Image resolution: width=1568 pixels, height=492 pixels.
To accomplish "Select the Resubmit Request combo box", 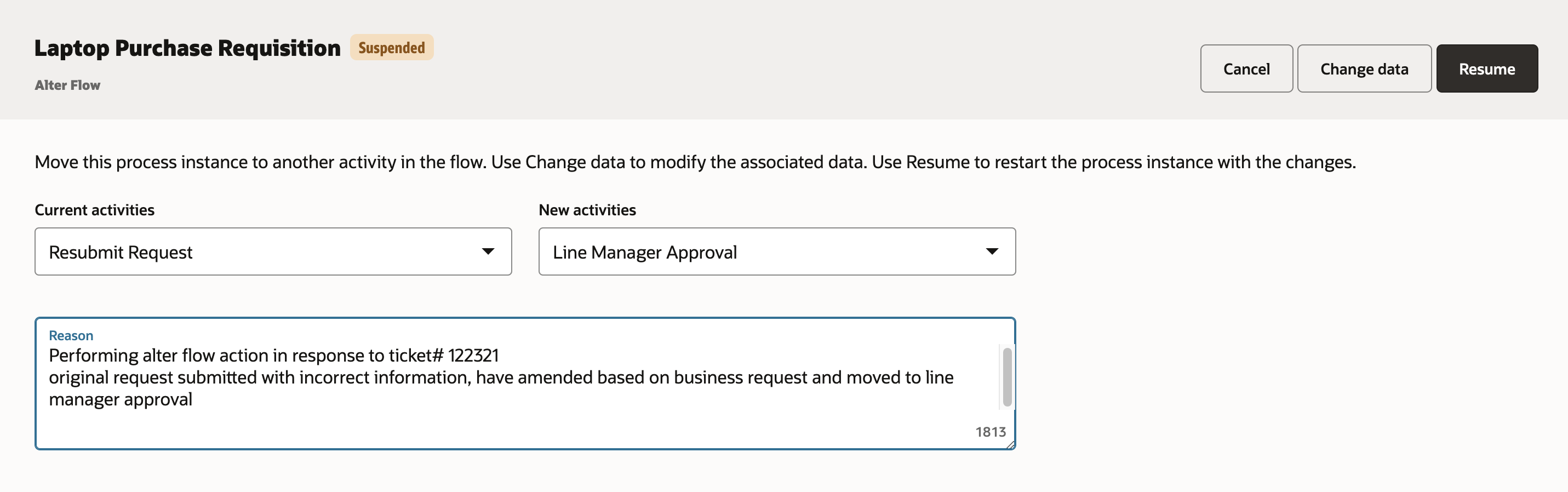I will tap(256, 251).
